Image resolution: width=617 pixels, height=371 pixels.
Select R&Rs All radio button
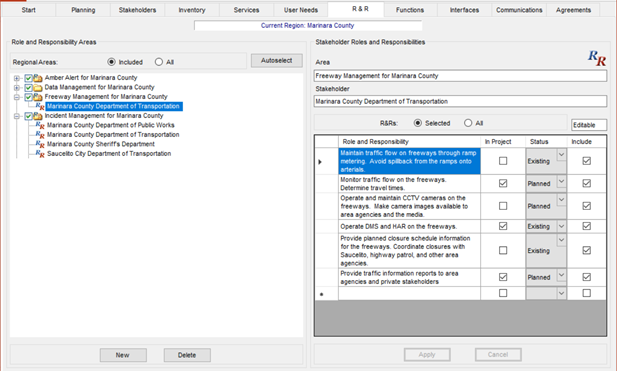click(468, 123)
